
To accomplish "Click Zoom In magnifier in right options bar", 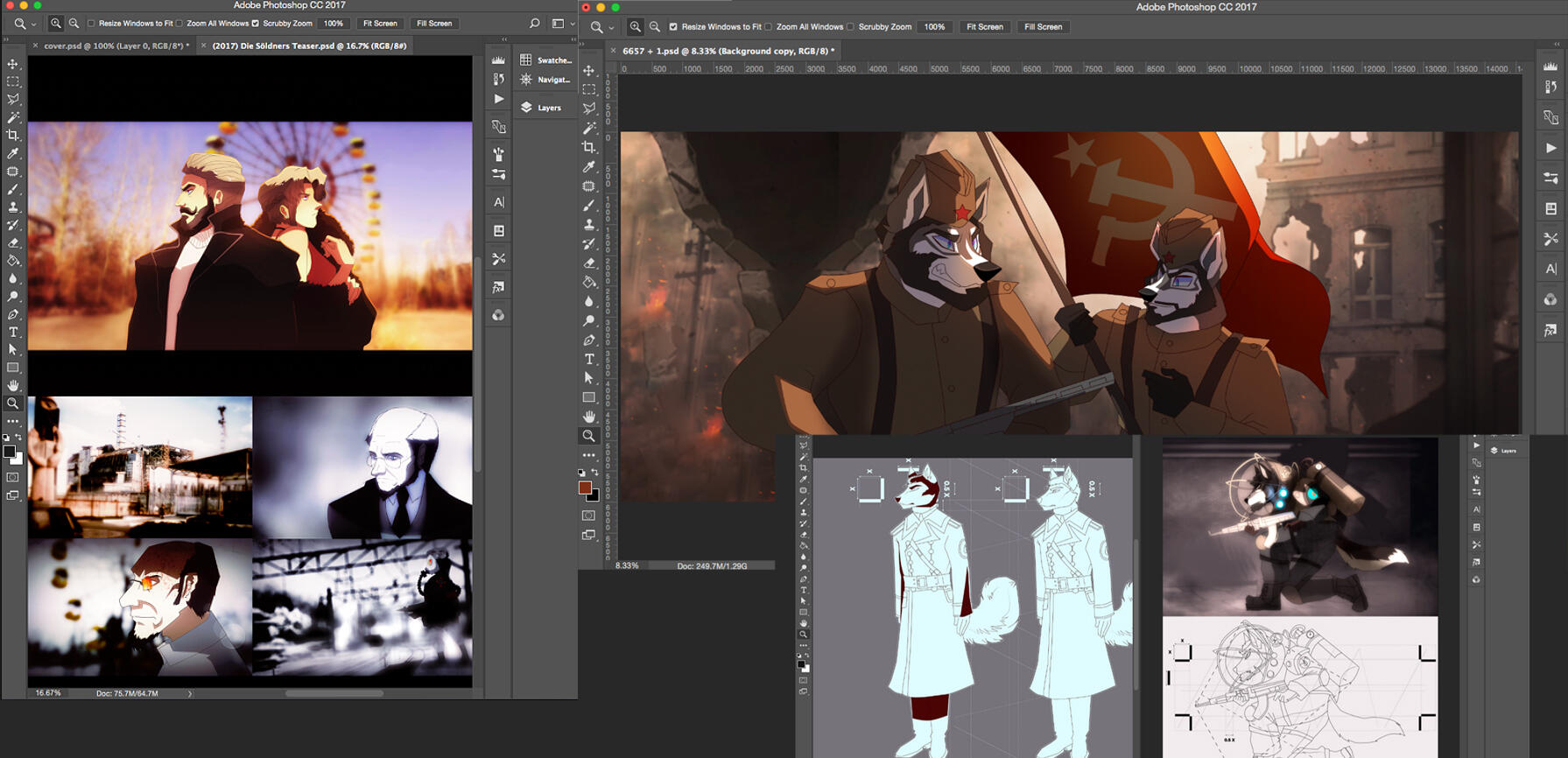I will [x=636, y=27].
